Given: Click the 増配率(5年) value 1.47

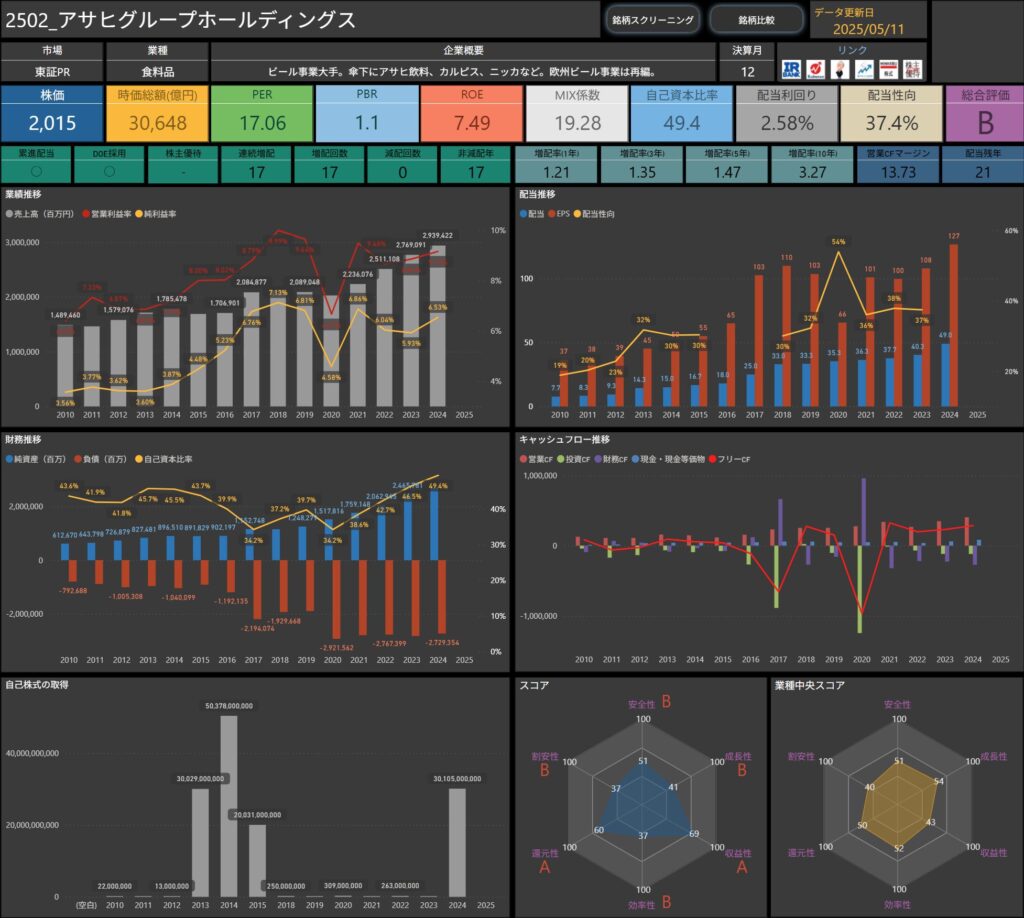Looking at the screenshot, I should click(727, 172).
